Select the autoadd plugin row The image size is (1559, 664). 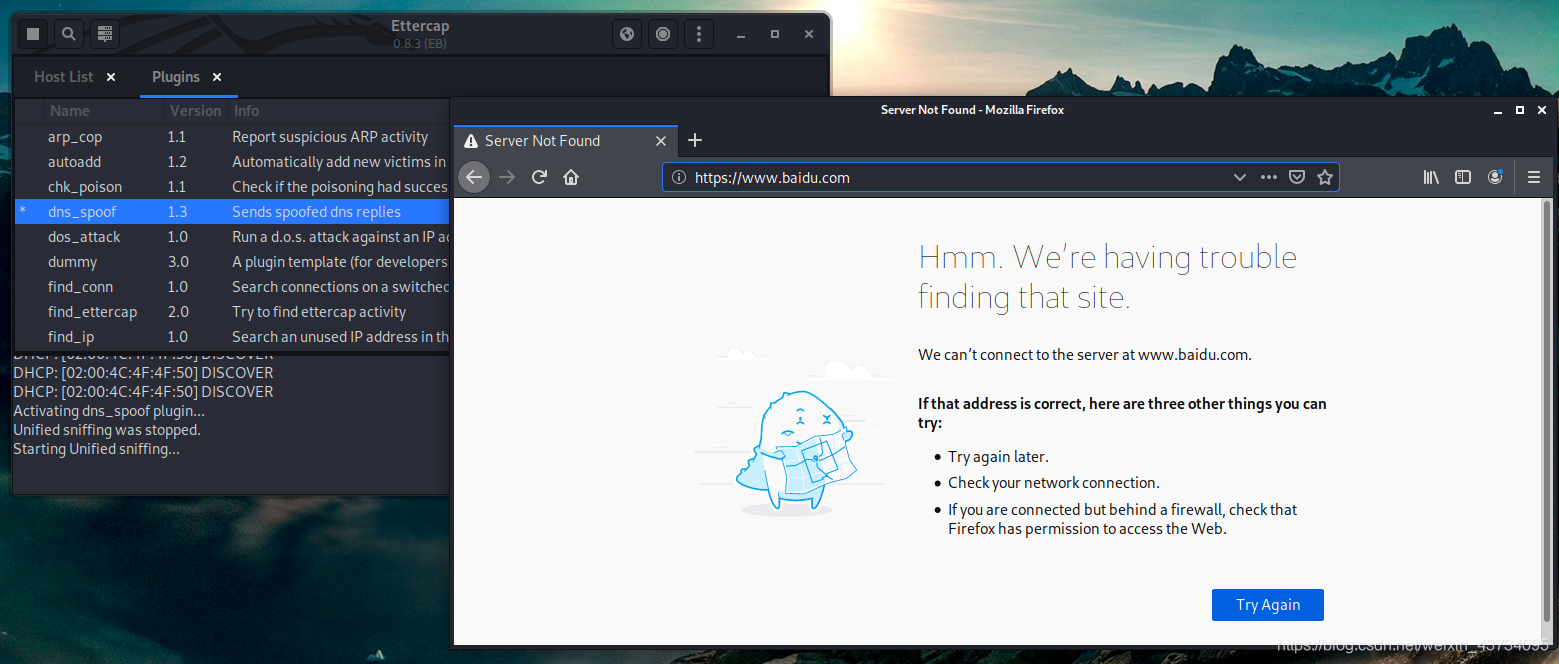[232, 162]
